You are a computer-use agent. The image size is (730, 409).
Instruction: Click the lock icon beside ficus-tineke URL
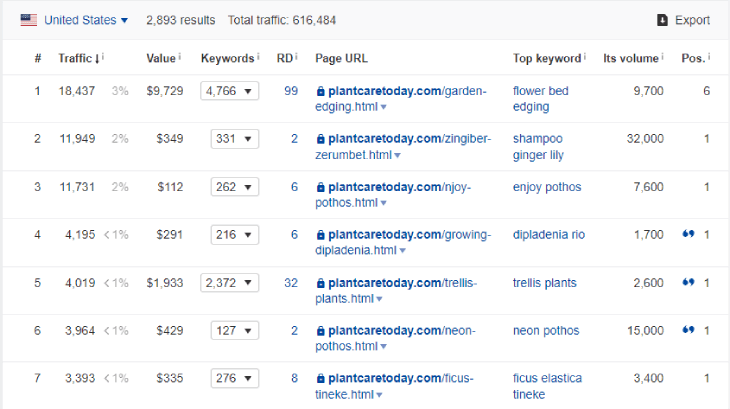tap(320, 378)
